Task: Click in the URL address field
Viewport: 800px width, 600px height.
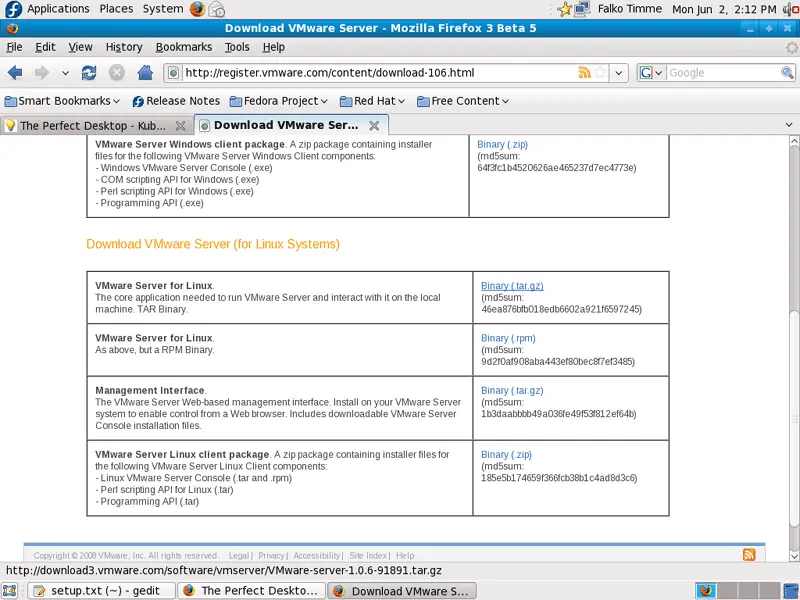Action: (x=379, y=73)
